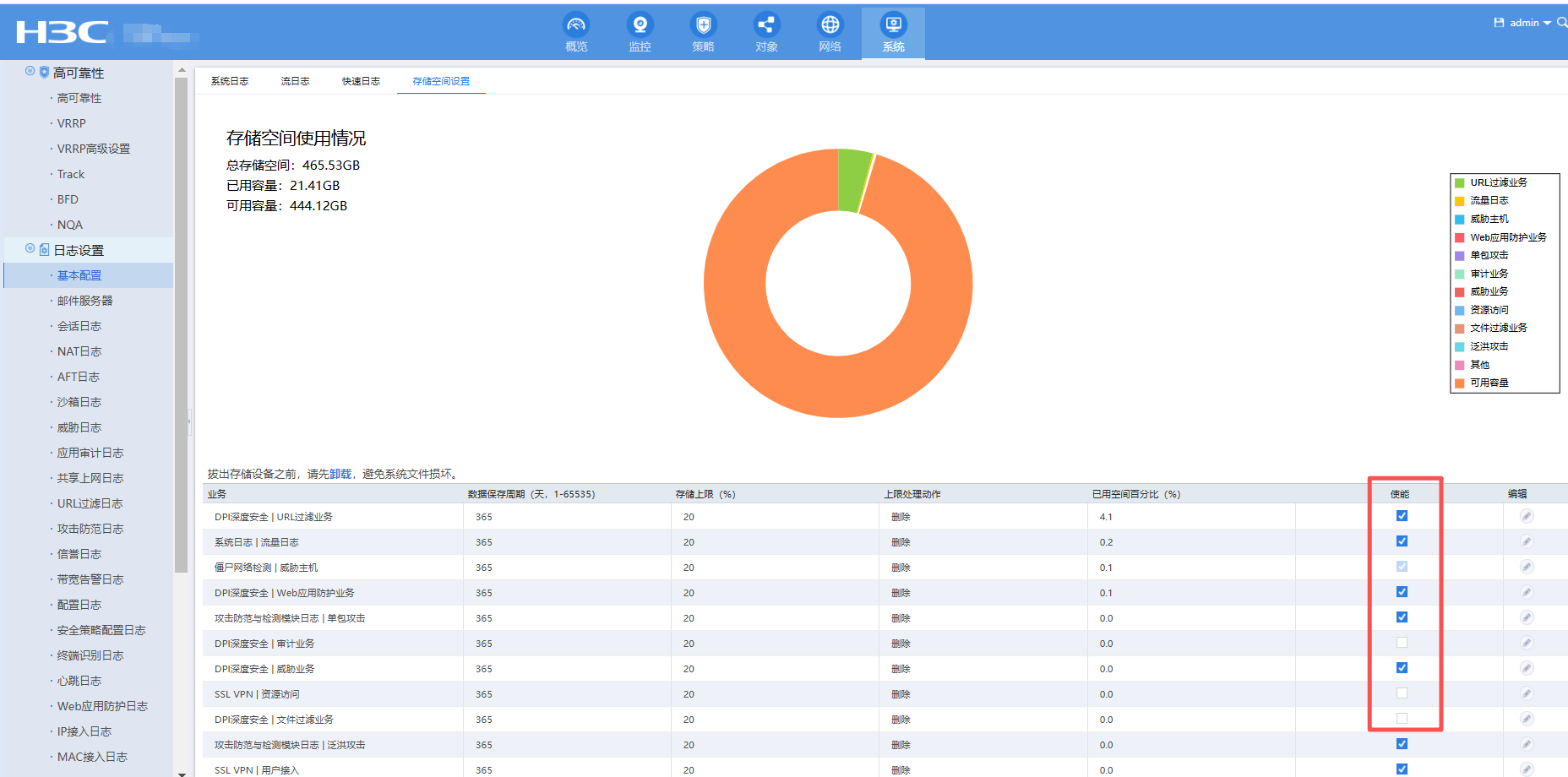Screen dimensions: 1568x777
Task: Click edit pencil for 系统日志 | 流量日志 row
Action: 1526,541
